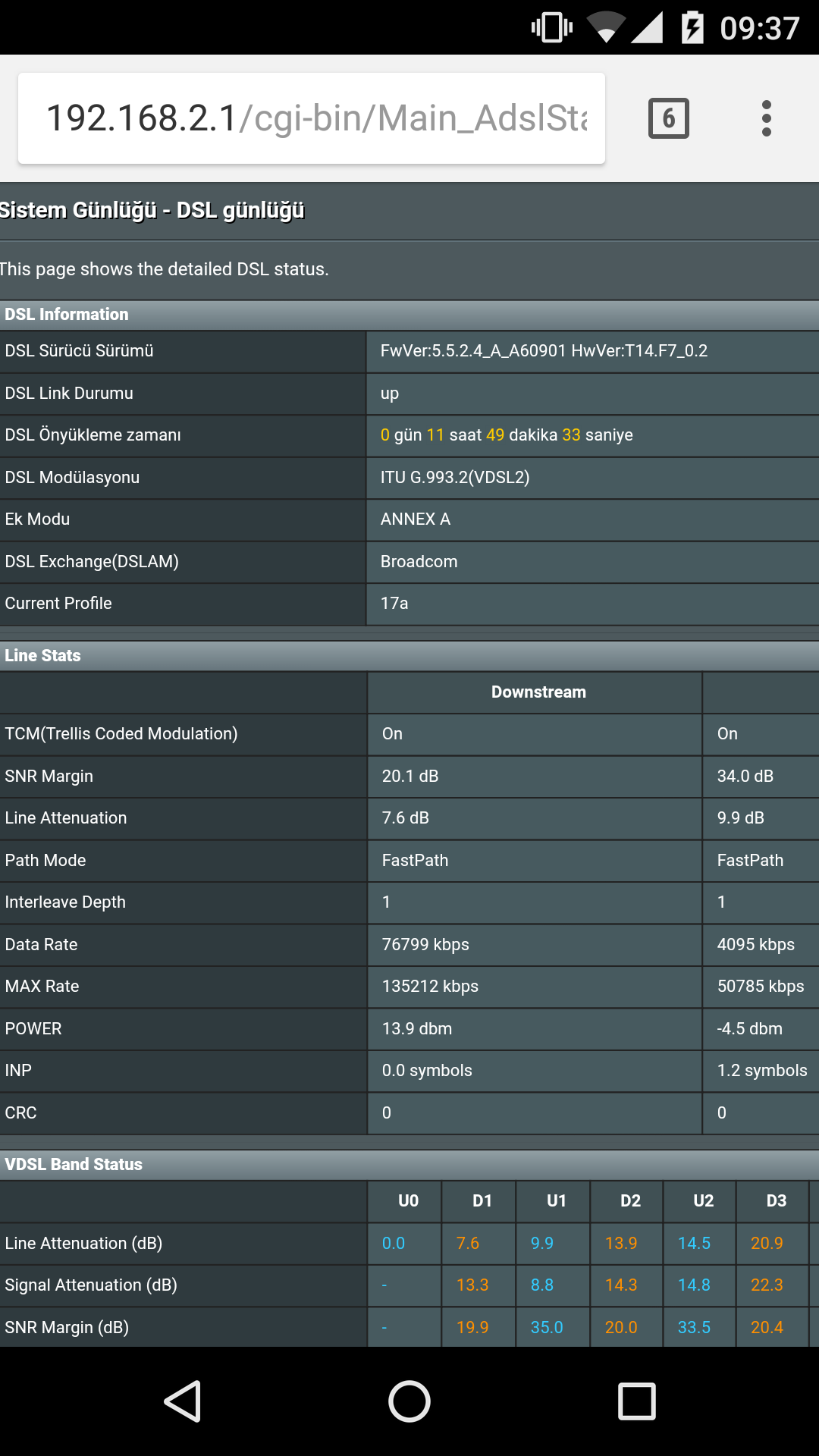Tap the vibrate mode status icon

tap(552, 28)
